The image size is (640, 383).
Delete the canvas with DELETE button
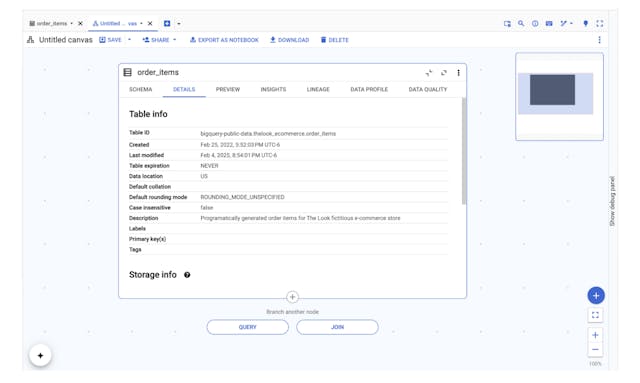pos(334,40)
